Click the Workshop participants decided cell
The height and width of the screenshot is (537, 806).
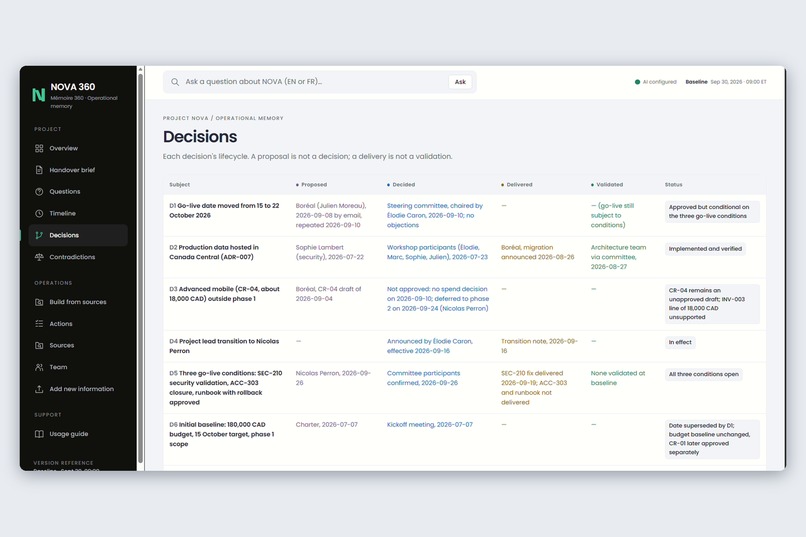coord(437,252)
